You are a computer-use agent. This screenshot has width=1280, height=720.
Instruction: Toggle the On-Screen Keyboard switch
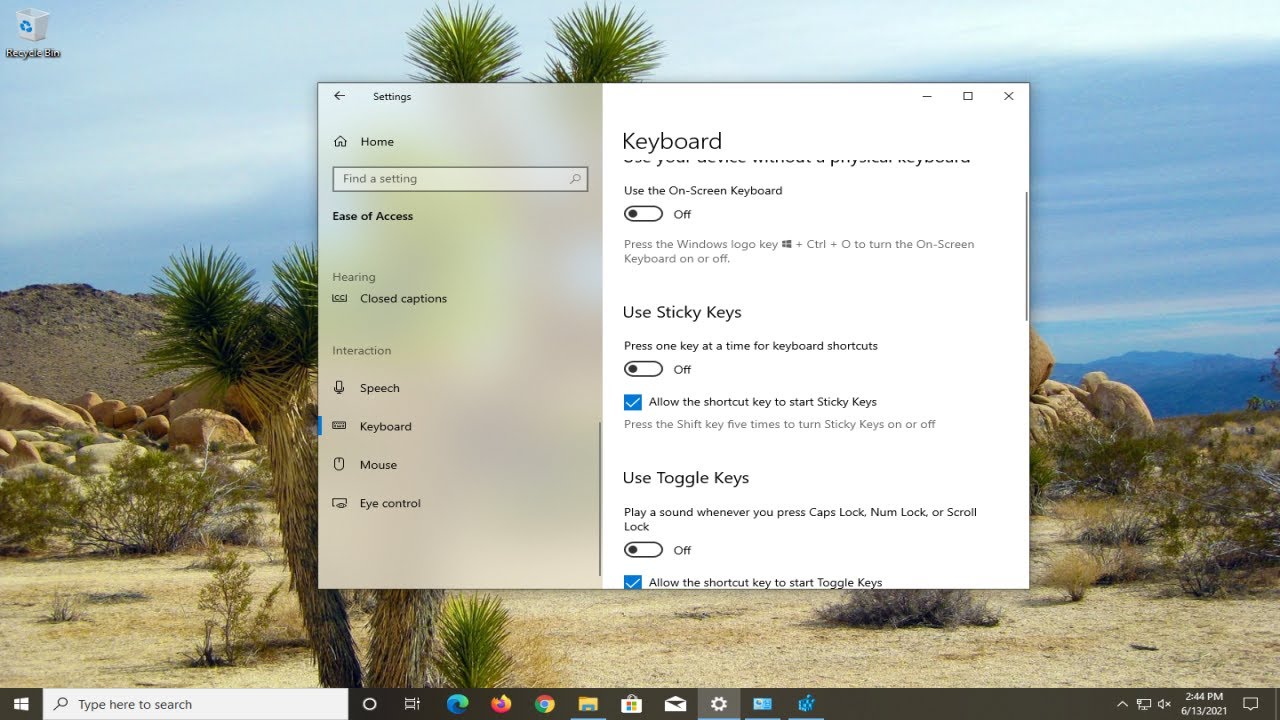[643, 214]
